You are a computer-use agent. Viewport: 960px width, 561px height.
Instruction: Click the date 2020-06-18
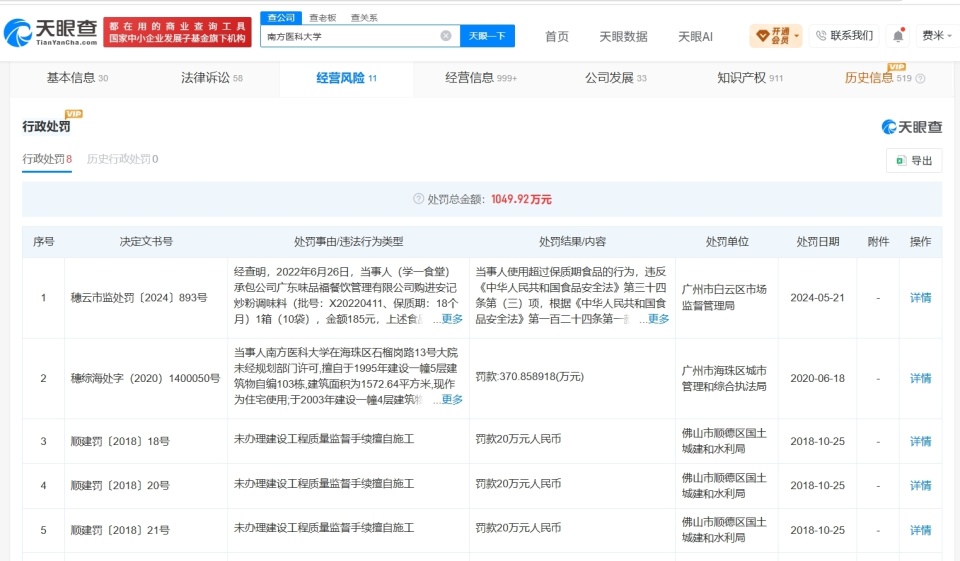817,378
